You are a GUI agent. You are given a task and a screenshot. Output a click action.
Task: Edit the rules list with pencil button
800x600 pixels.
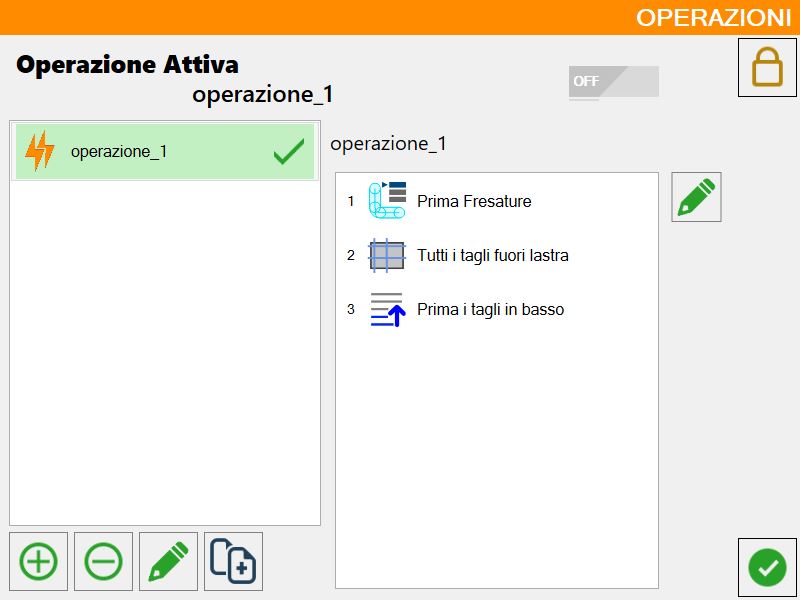pos(696,197)
